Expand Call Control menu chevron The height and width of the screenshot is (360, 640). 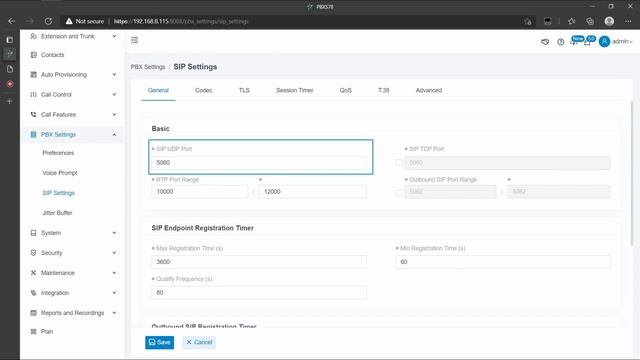[x=114, y=95]
